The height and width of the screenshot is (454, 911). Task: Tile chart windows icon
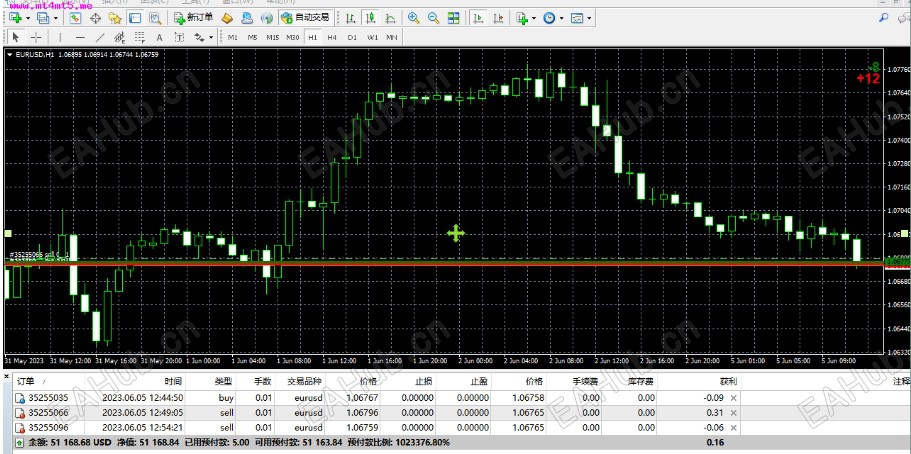[x=453, y=18]
